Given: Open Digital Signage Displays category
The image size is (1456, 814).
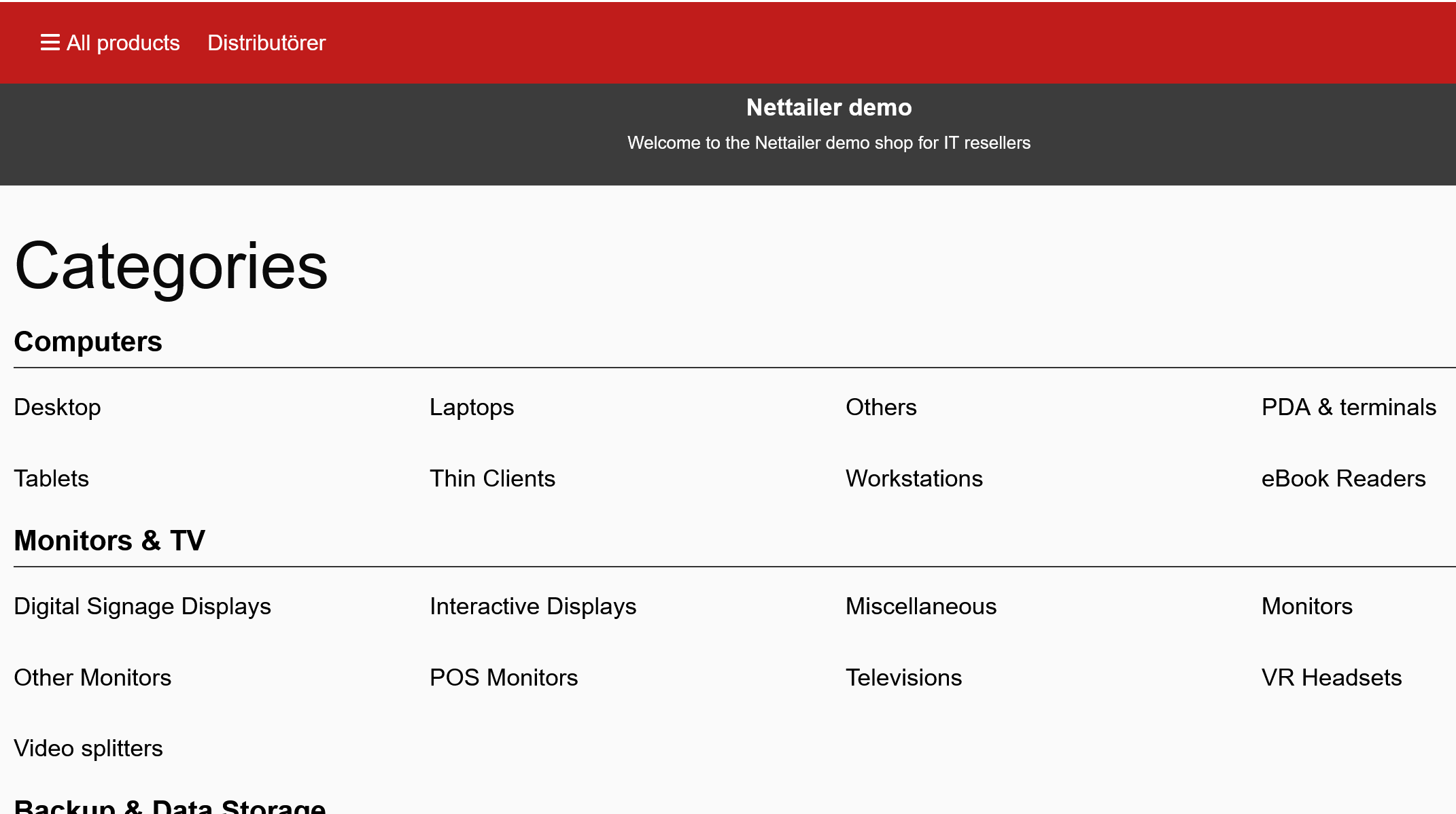Looking at the screenshot, I should click(142, 606).
